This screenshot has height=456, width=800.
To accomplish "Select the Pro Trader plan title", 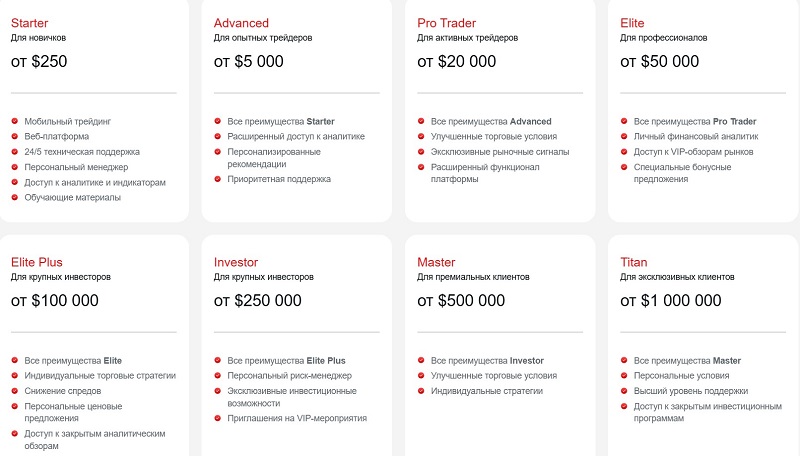I will pos(445,22).
